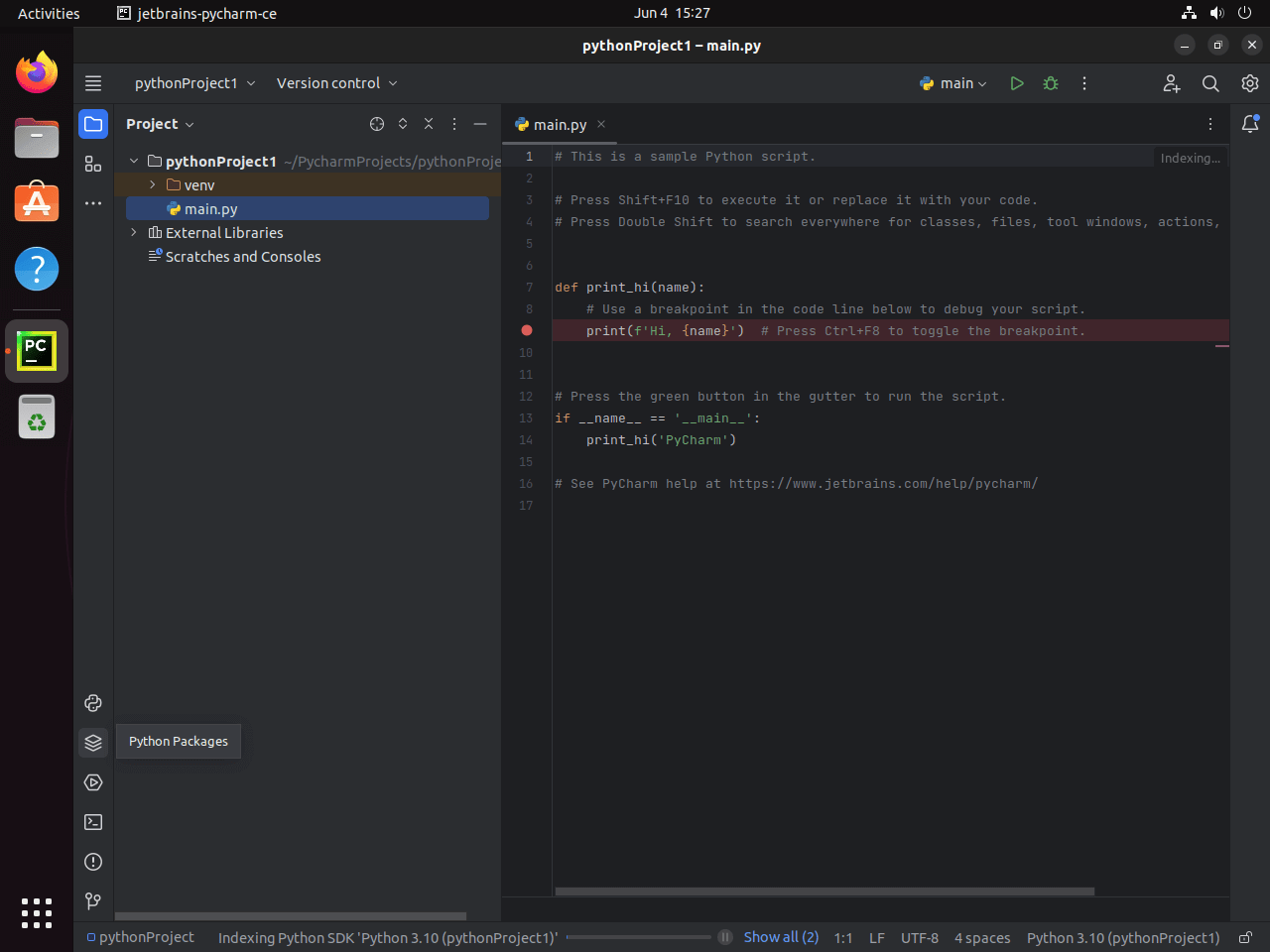1270x952 pixels.
Task: Open the Python Console tool window
Action: pos(92,703)
